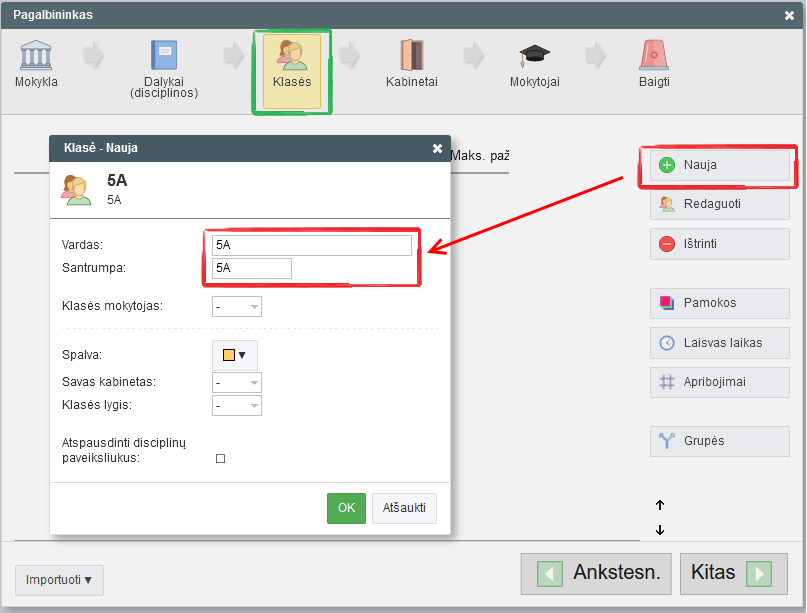Expand the Klasės lygis dropdown
This screenshot has width=807, height=613.
[237, 406]
